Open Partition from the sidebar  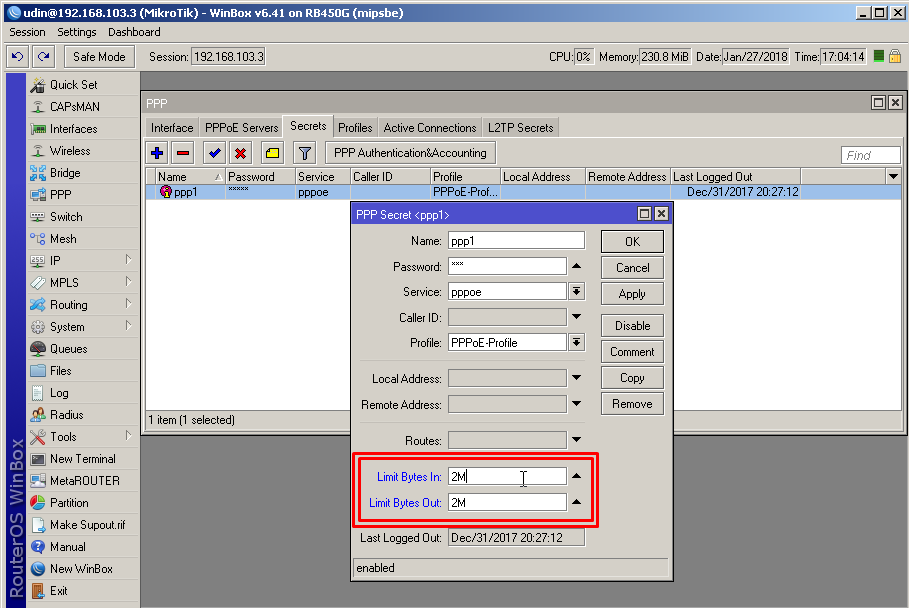tap(69, 503)
